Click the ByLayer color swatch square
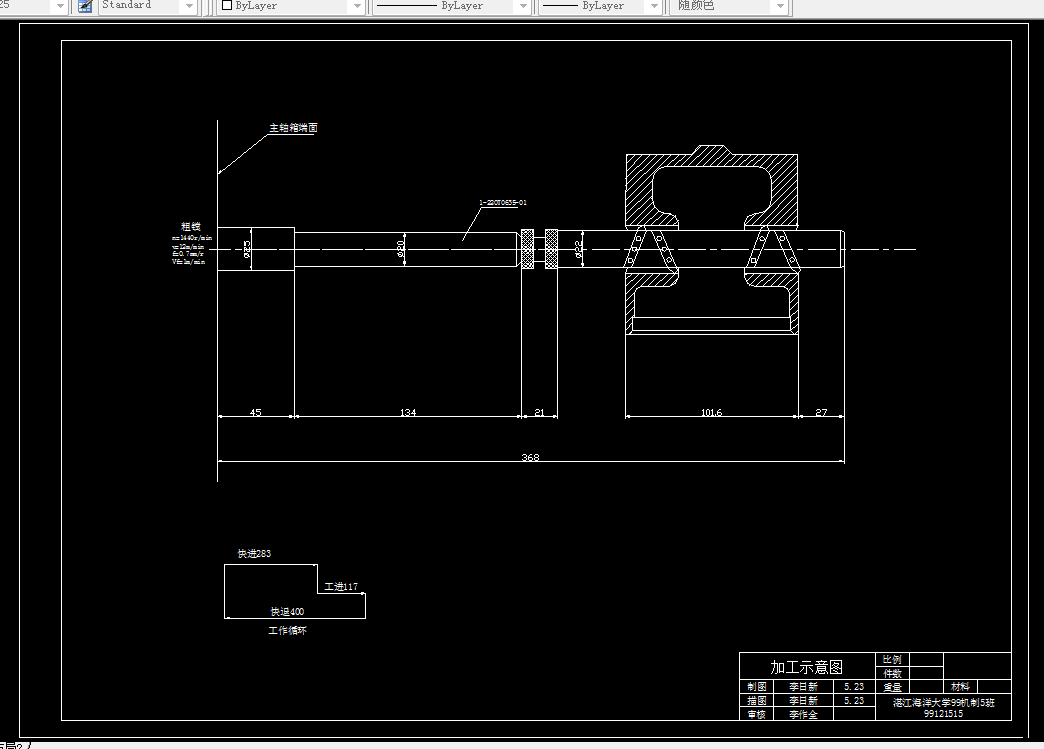 226,5
